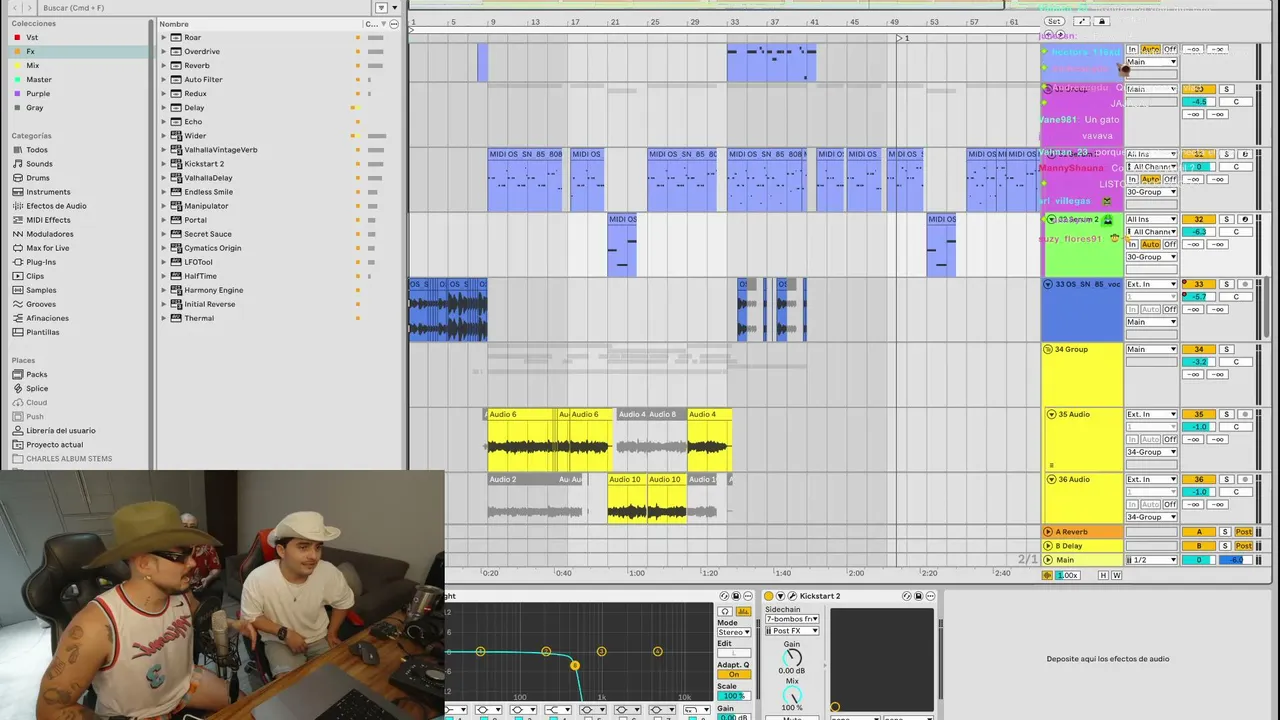Open the Efectos de Audio category icon
The width and height of the screenshot is (1280, 720).
(17, 206)
